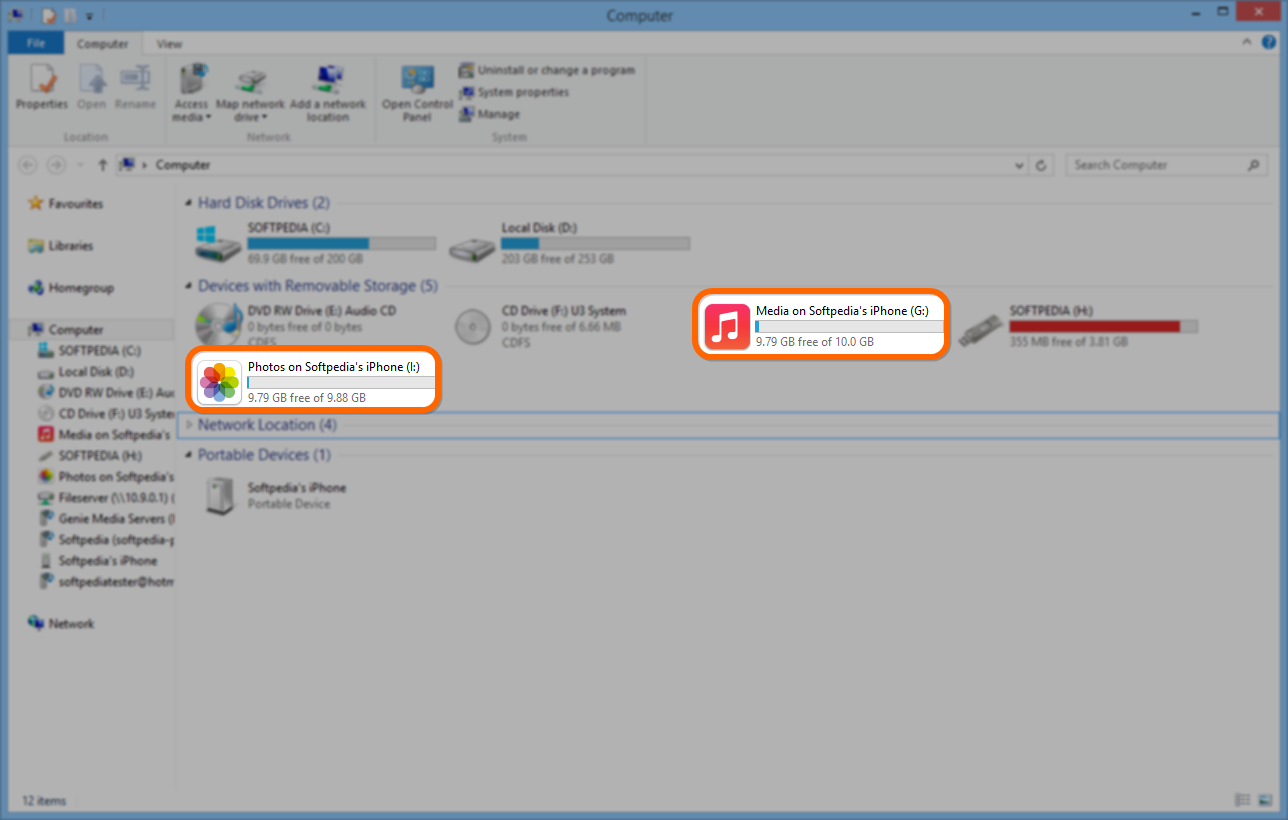Open the Photos on Softpedia's iPhone (I:) icon
1288x820 pixels.
point(219,383)
